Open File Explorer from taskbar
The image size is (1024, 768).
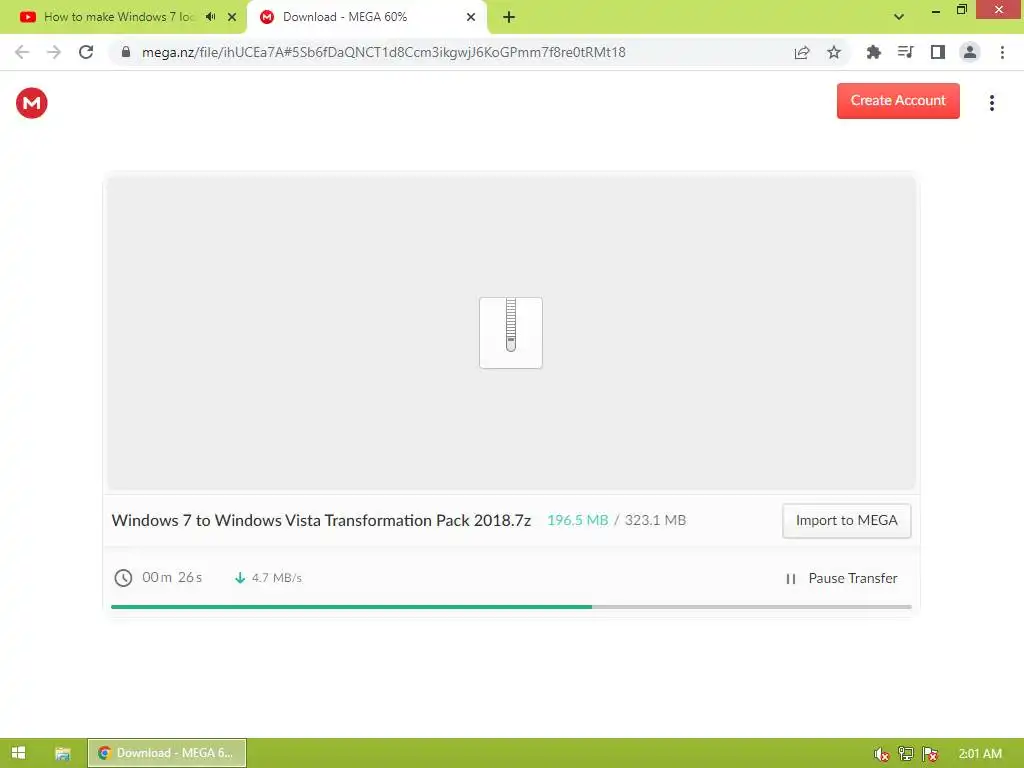[62, 753]
